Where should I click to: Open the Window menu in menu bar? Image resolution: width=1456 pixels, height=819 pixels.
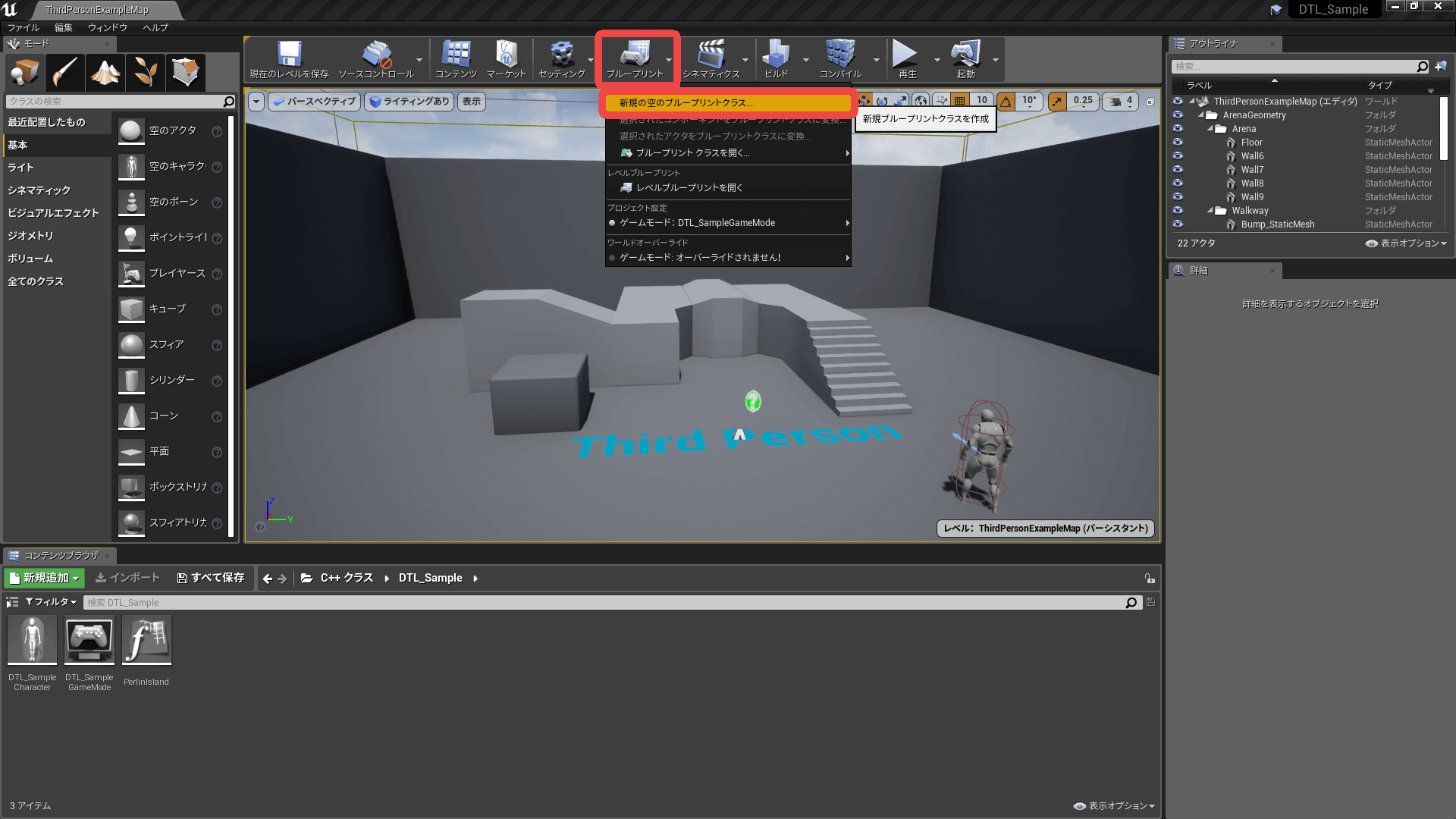(107, 27)
